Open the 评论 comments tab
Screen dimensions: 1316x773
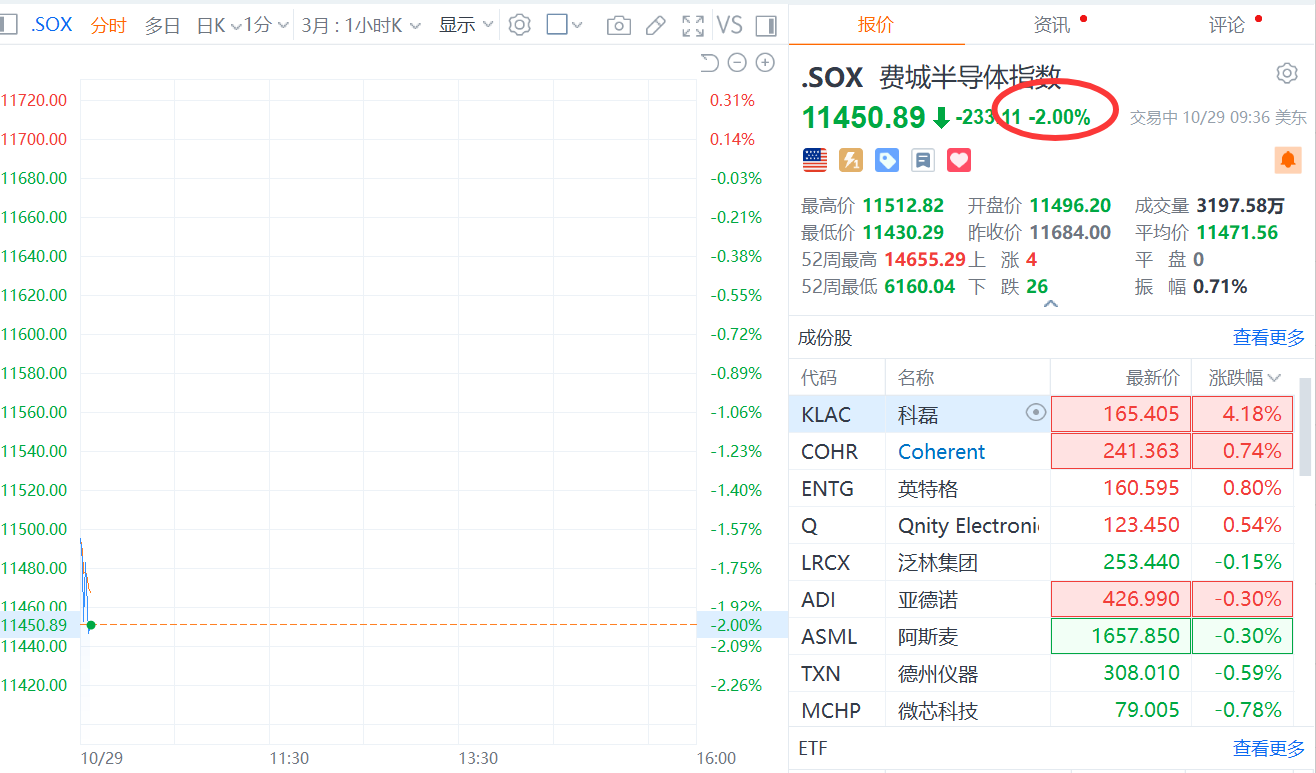click(1227, 24)
